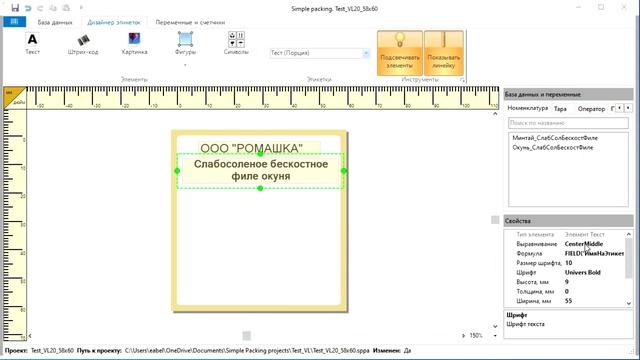Insert a Картинка image element
The height and width of the screenshot is (360, 640).
134,44
